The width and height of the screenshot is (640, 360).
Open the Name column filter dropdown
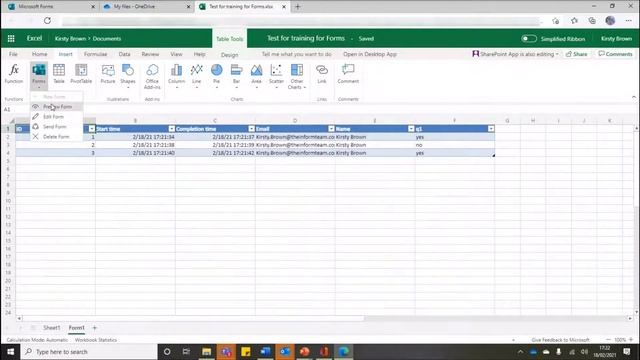tap(411, 129)
